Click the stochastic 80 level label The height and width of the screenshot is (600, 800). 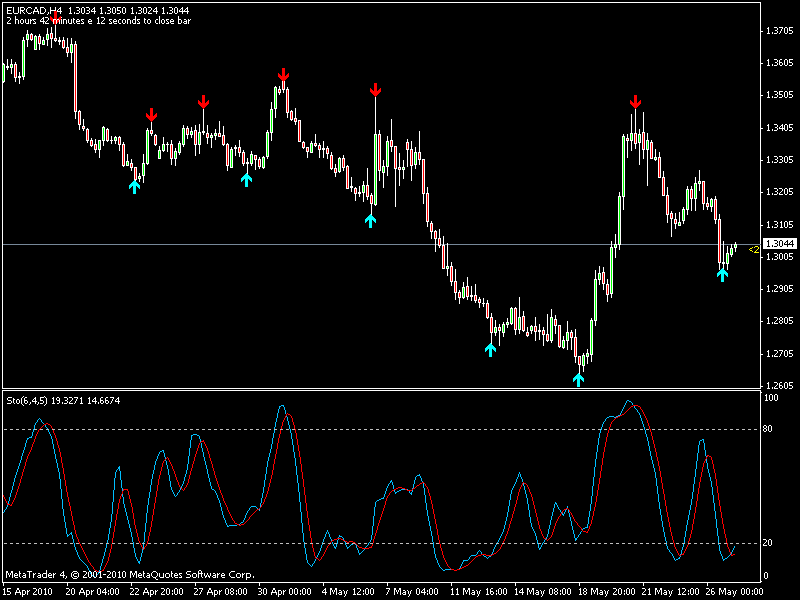click(767, 429)
